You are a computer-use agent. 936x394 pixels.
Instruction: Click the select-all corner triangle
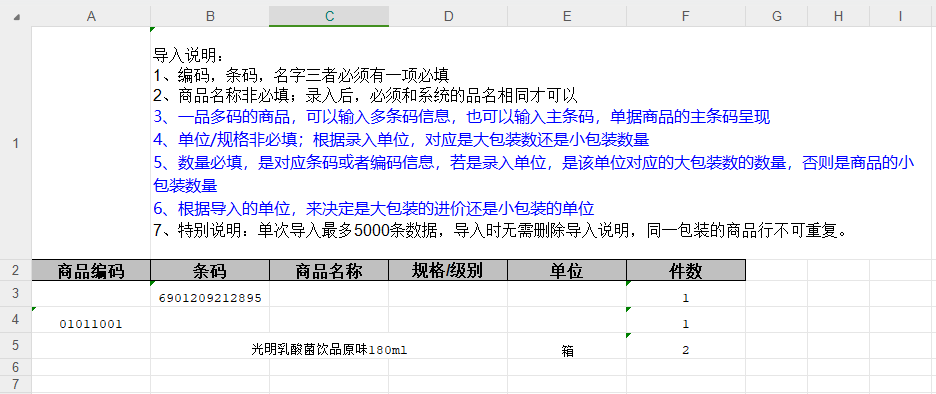tap(16, 16)
